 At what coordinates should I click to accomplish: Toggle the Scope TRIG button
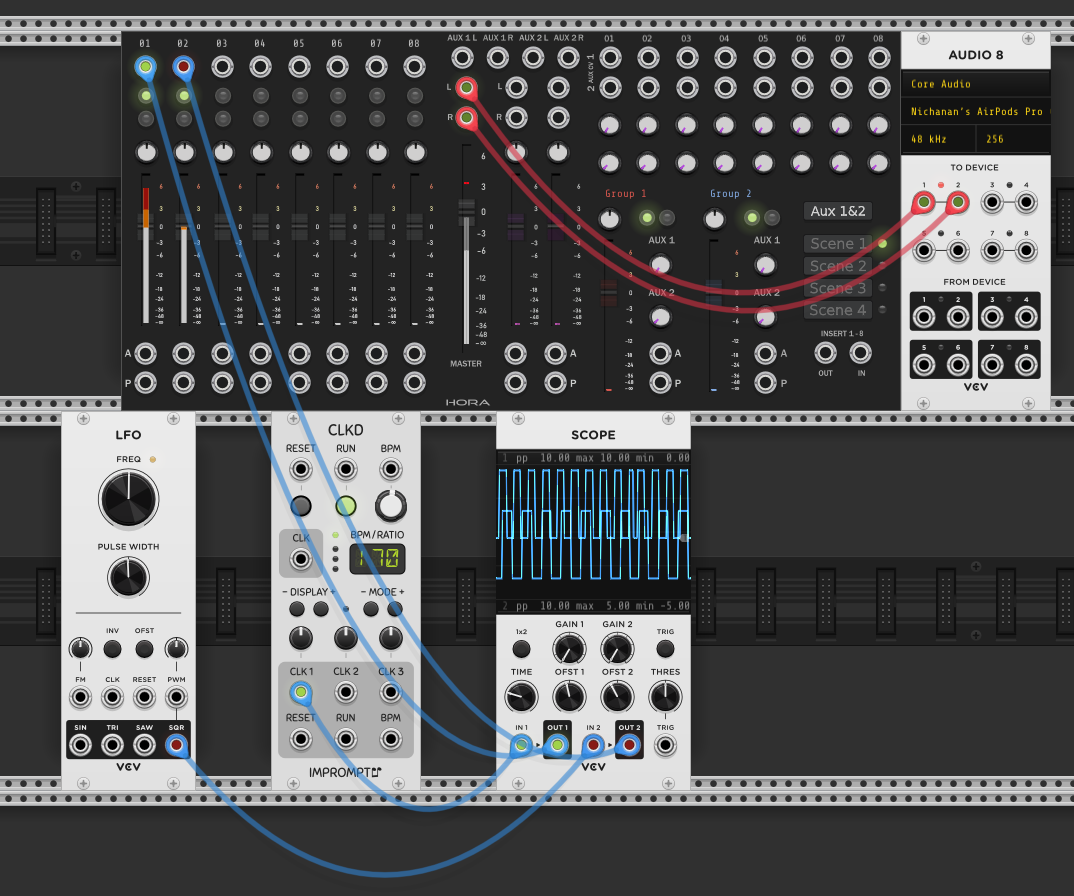[x=665, y=649]
